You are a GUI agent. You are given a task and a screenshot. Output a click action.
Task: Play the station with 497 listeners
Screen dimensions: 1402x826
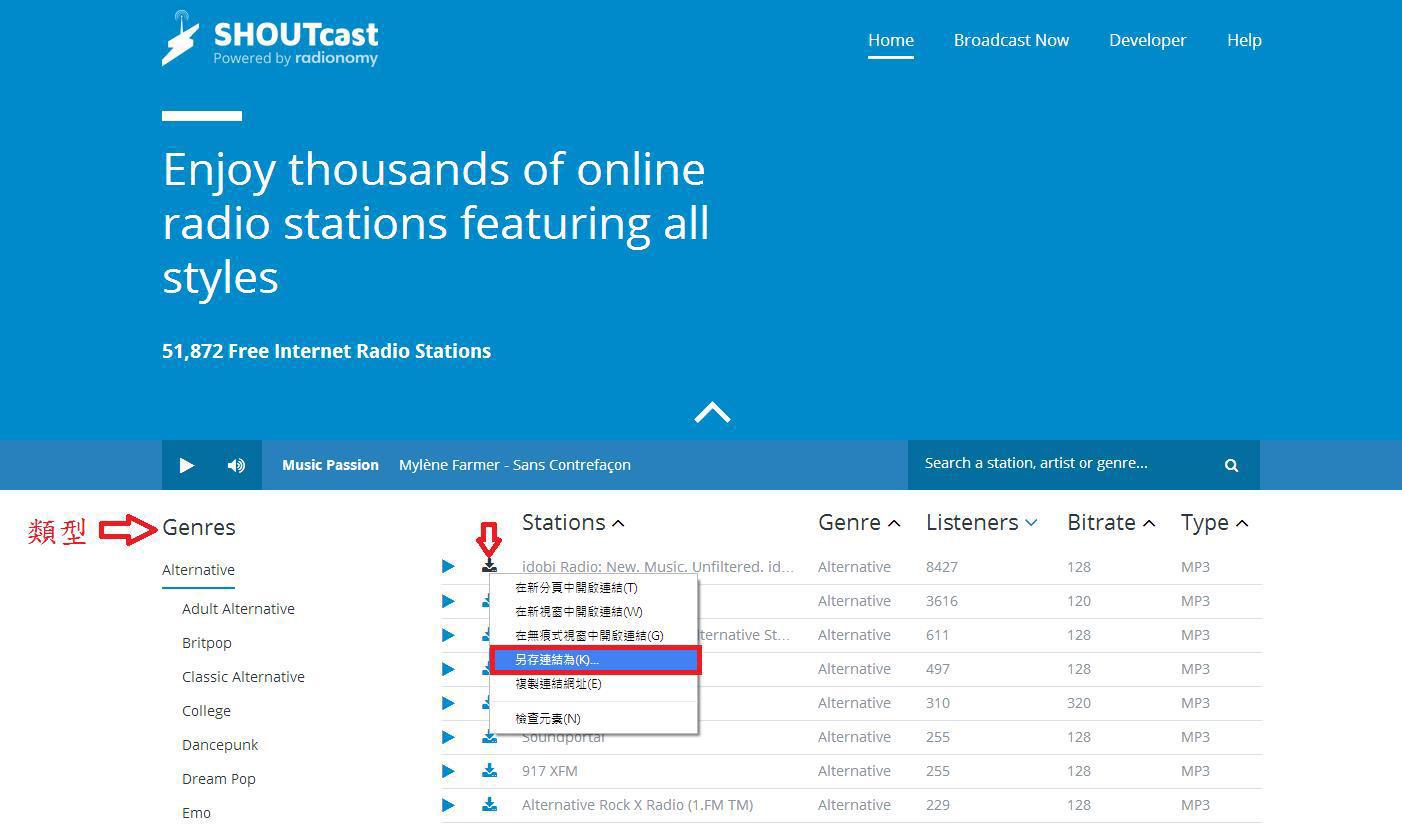point(448,669)
